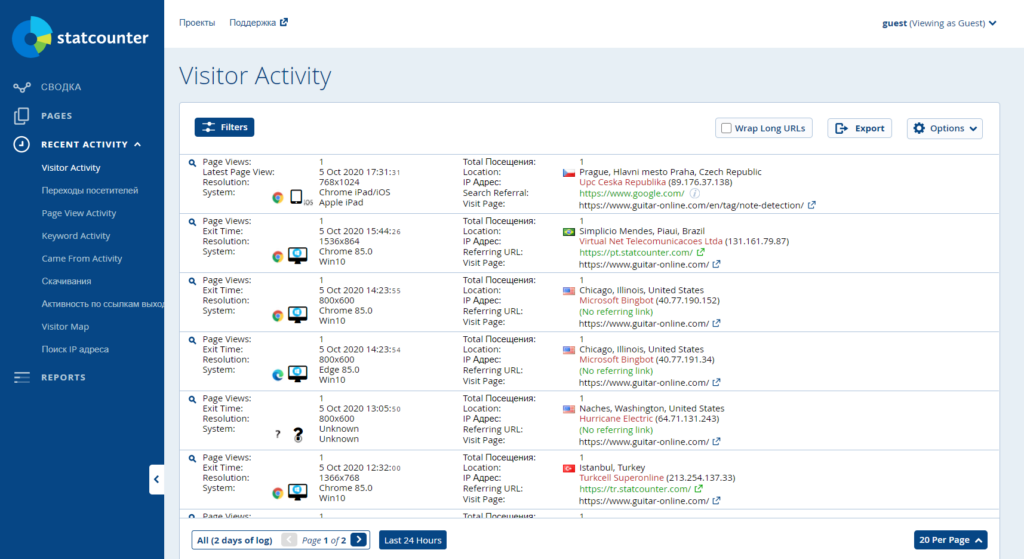Collapse the Recent Activity section
The height and width of the screenshot is (559, 1024).
pyautogui.click(x=138, y=144)
